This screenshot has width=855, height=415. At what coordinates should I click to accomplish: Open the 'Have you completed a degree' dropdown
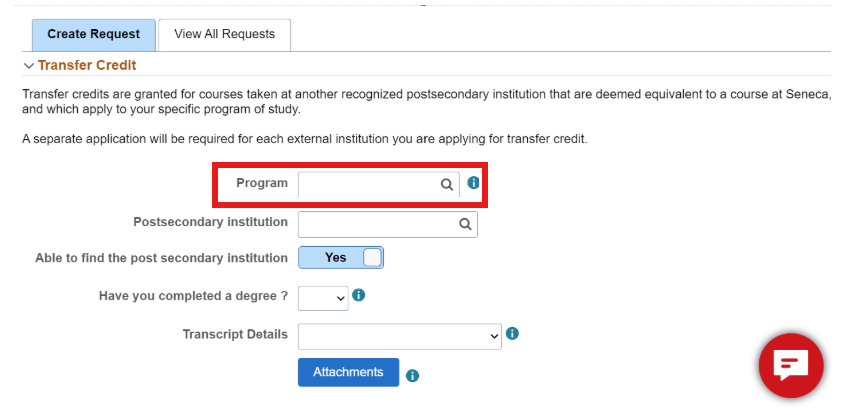click(323, 298)
